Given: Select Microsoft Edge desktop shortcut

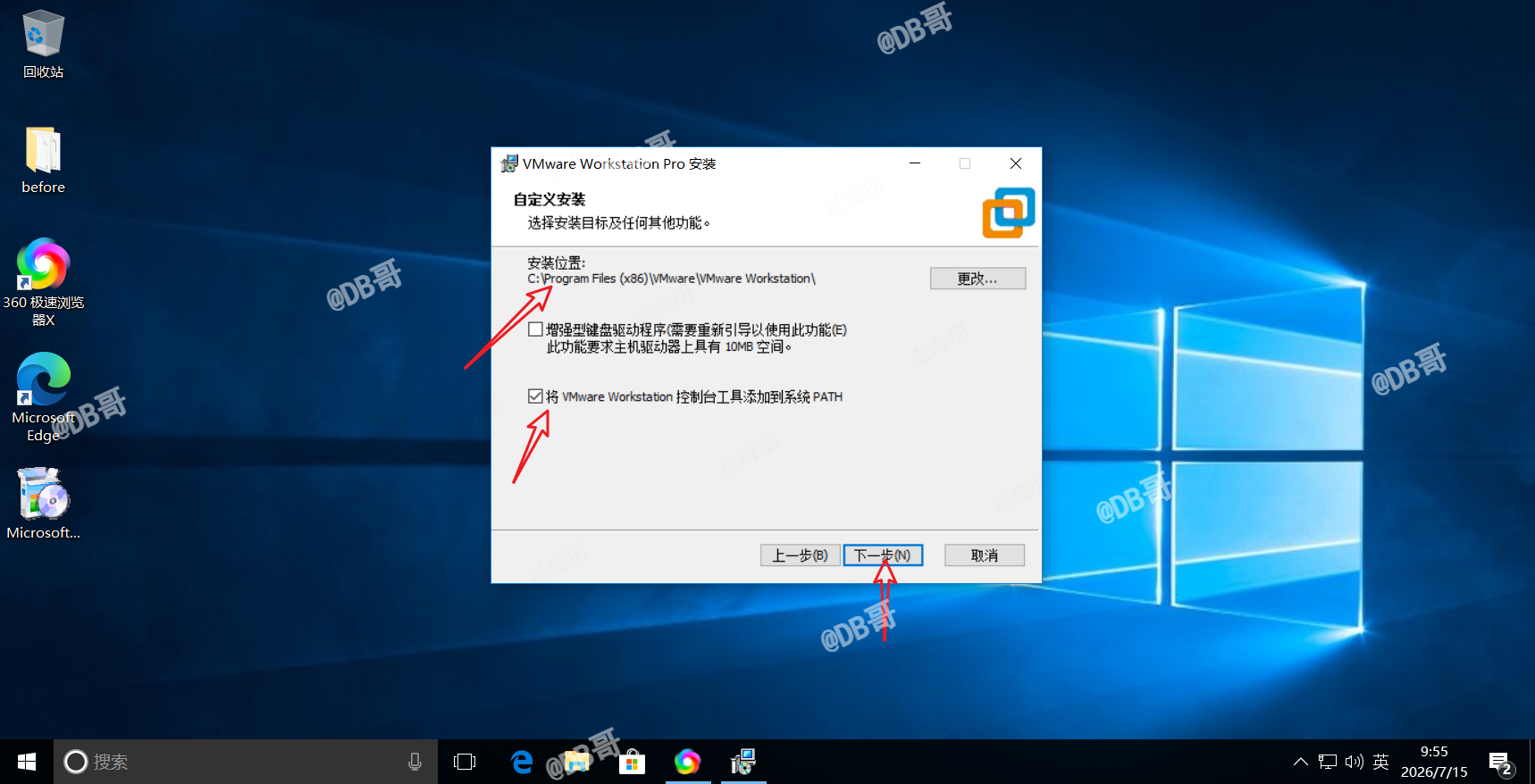Looking at the screenshot, I should pyautogui.click(x=43, y=396).
